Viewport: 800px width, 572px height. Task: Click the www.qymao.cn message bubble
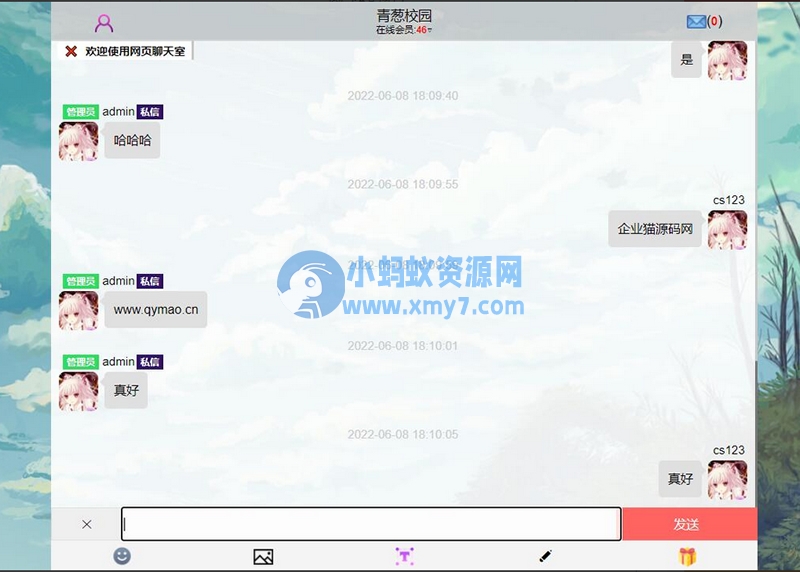[156, 309]
